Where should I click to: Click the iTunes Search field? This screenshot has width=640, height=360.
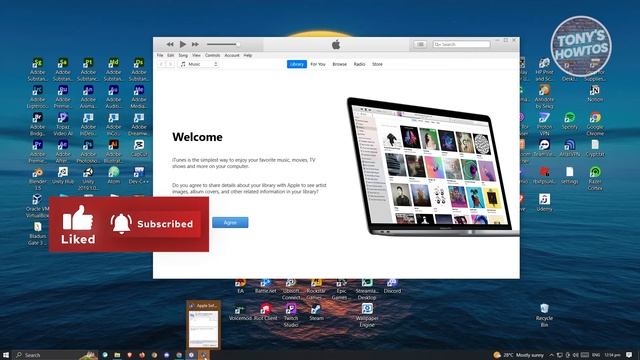coord(461,44)
